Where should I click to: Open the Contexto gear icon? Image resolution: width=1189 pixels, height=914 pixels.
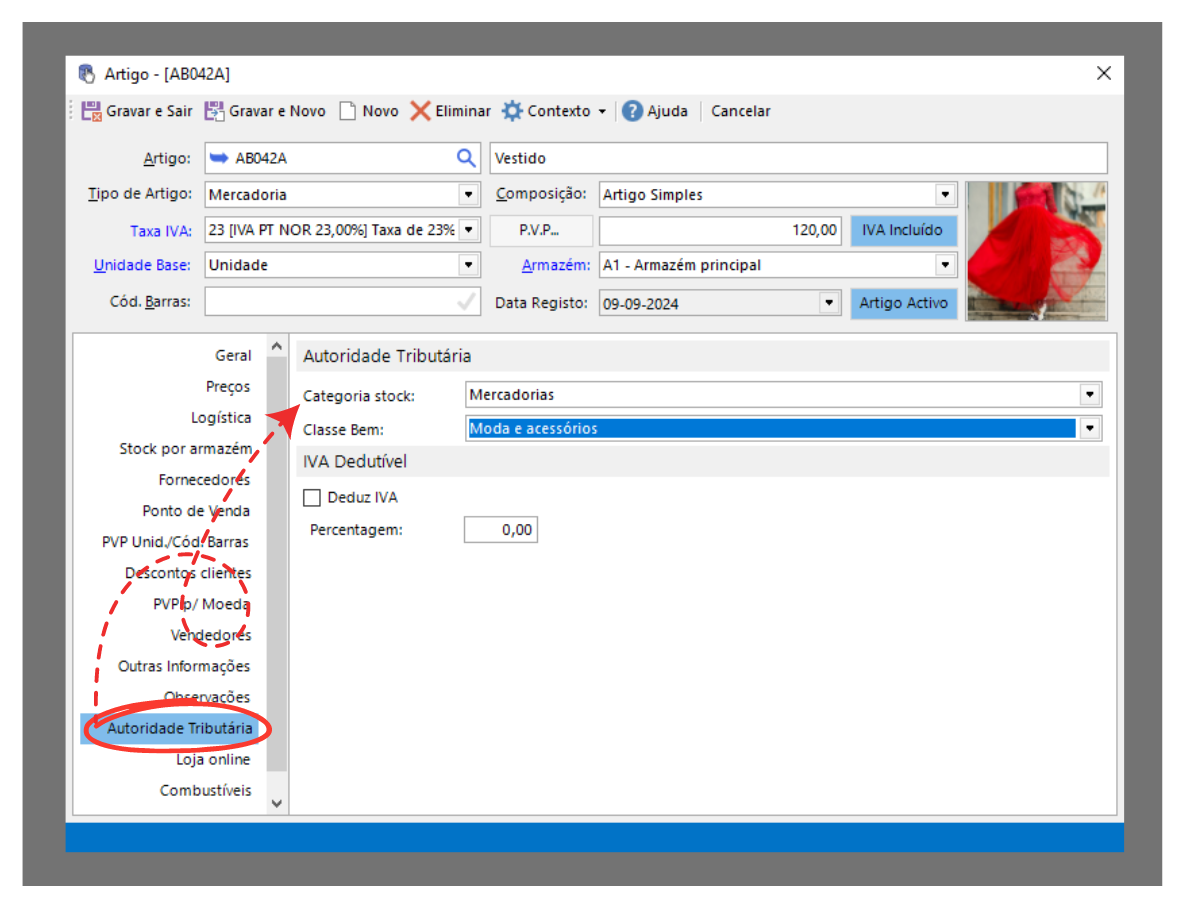512,111
